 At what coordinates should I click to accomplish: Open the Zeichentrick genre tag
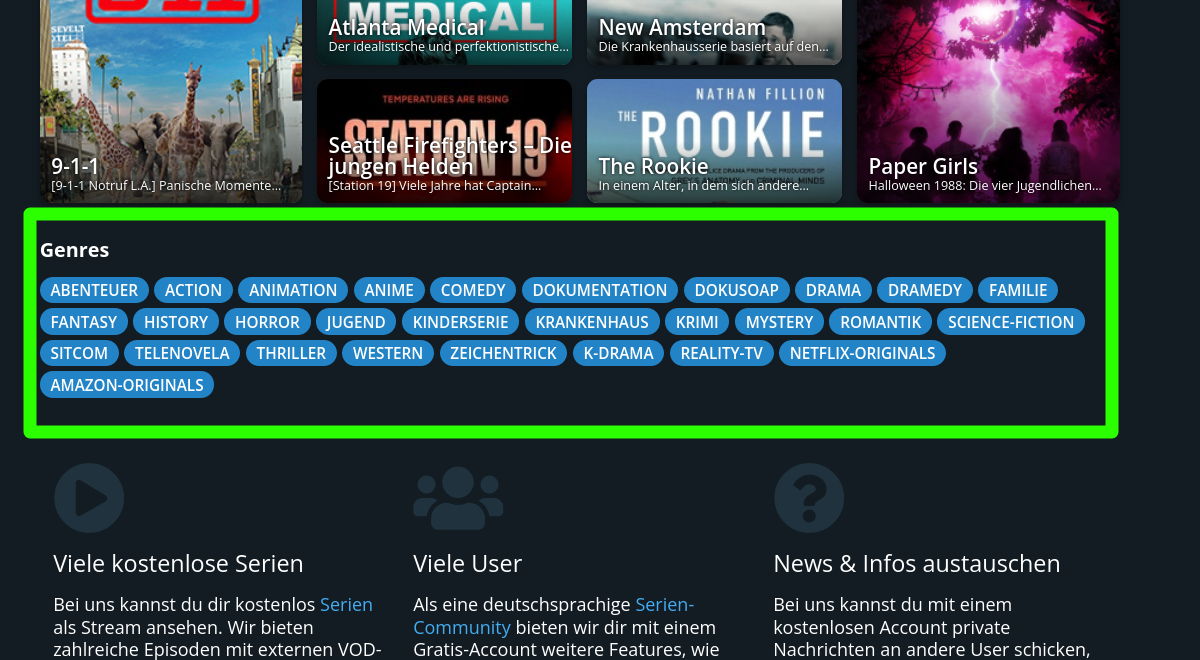(x=503, y=353)
